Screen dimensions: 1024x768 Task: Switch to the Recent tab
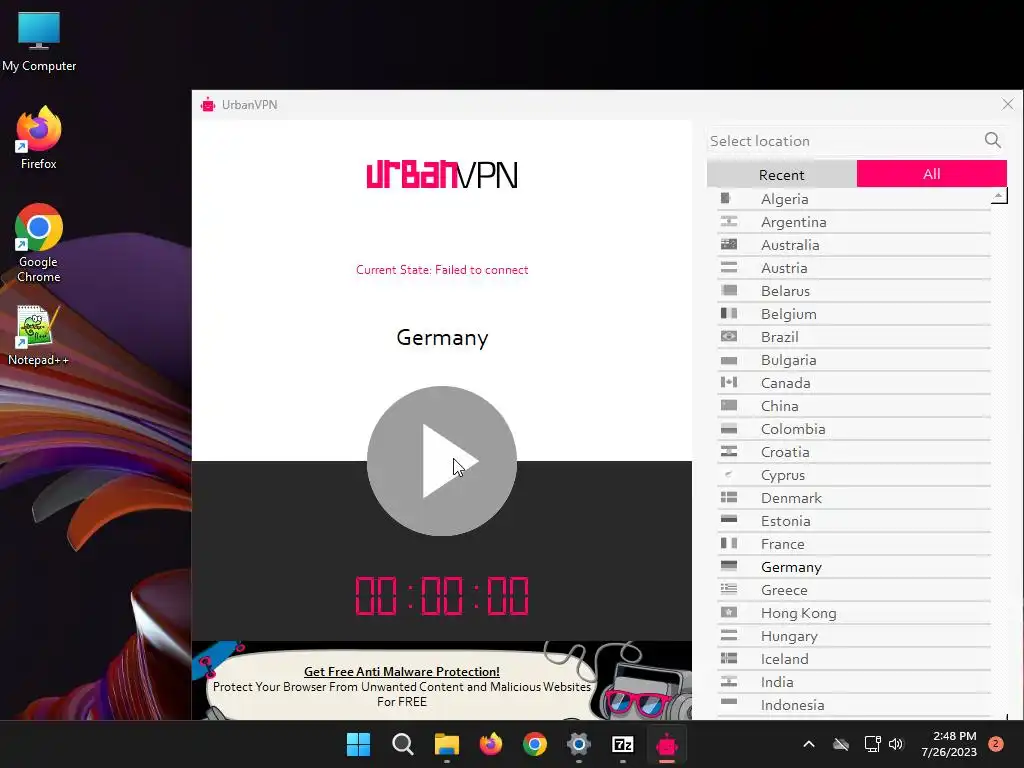(x=781, y=174)
